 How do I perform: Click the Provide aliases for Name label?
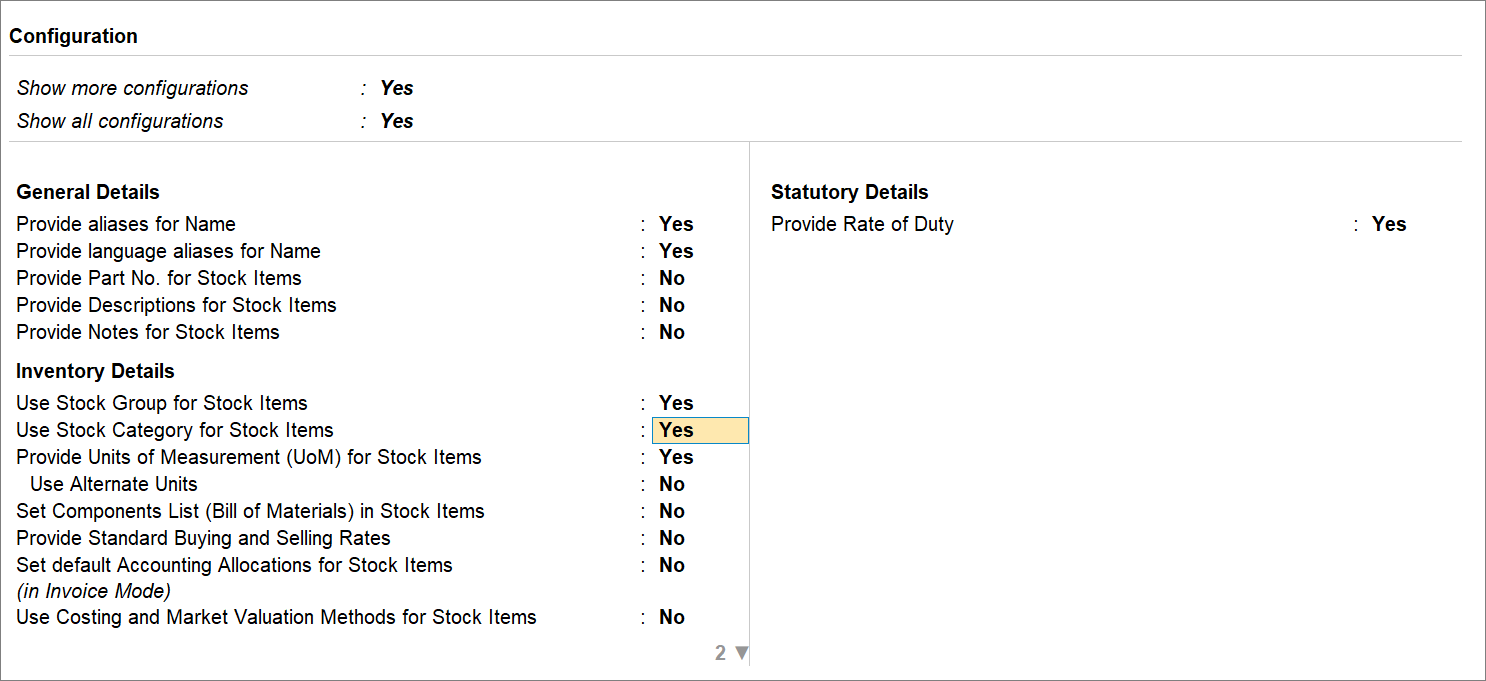[x=126, y=224]
